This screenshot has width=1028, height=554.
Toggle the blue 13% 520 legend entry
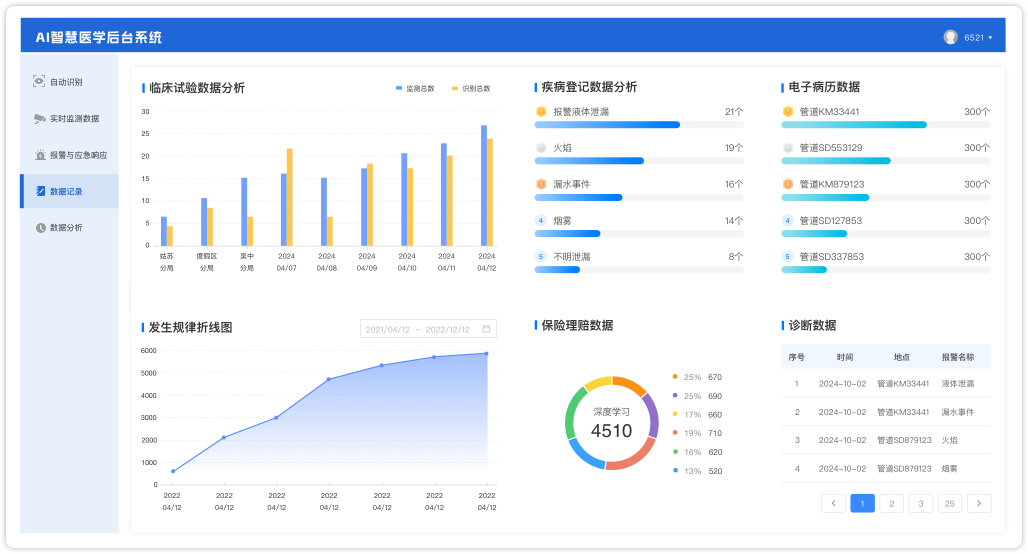[x=698, y=471]
